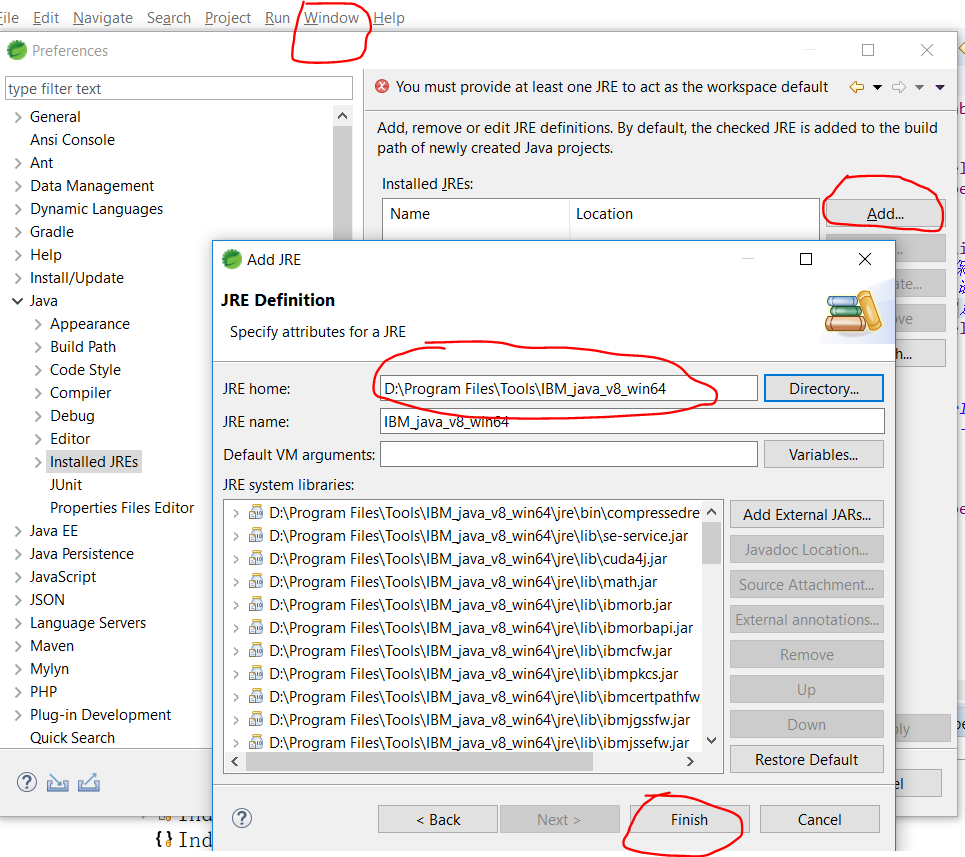
Task: Expand the Maven category
Action: [x=20, y=645]
